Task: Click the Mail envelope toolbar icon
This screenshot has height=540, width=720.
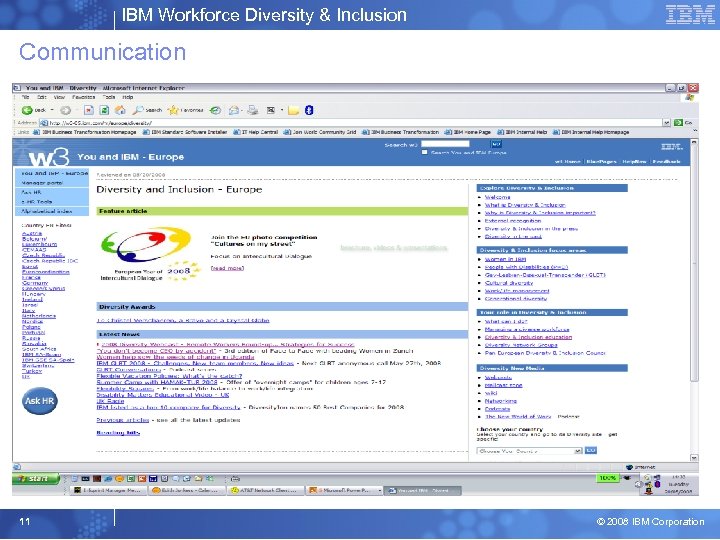Action: tap(234, 110)
